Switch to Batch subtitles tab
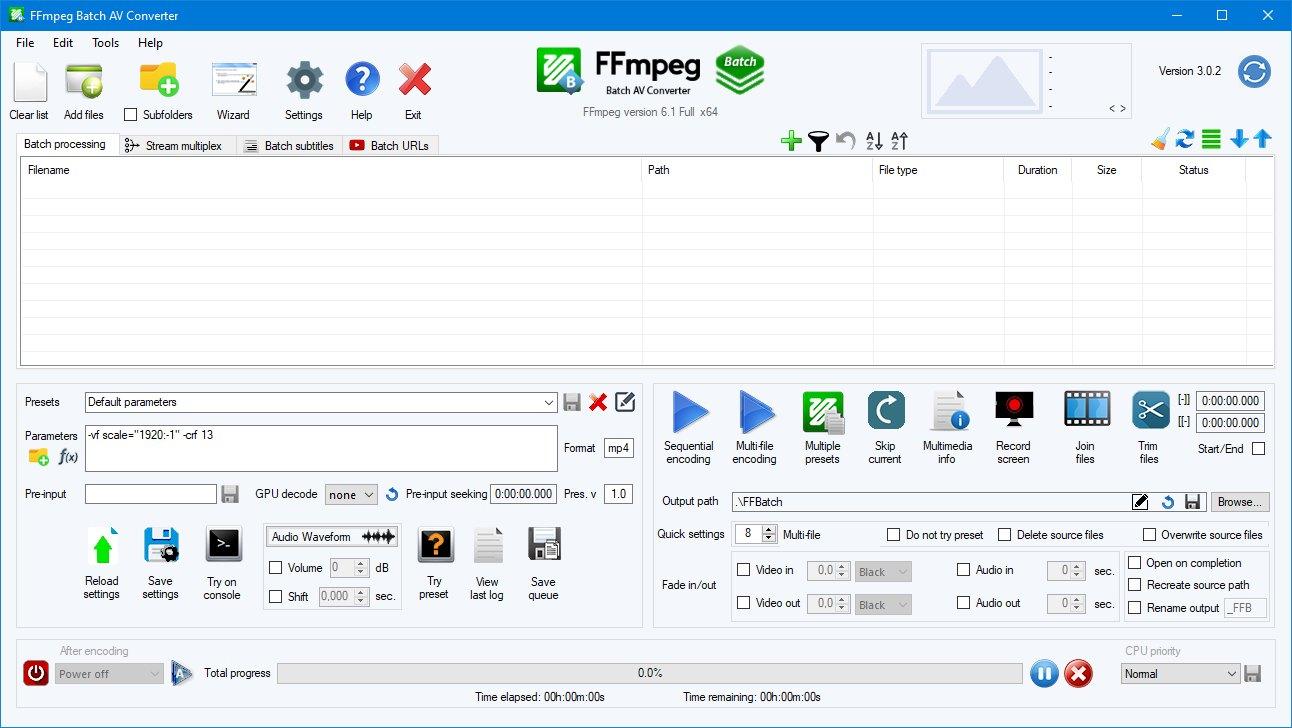Screen dimensions: 1292x728 (x=290, y=146)
